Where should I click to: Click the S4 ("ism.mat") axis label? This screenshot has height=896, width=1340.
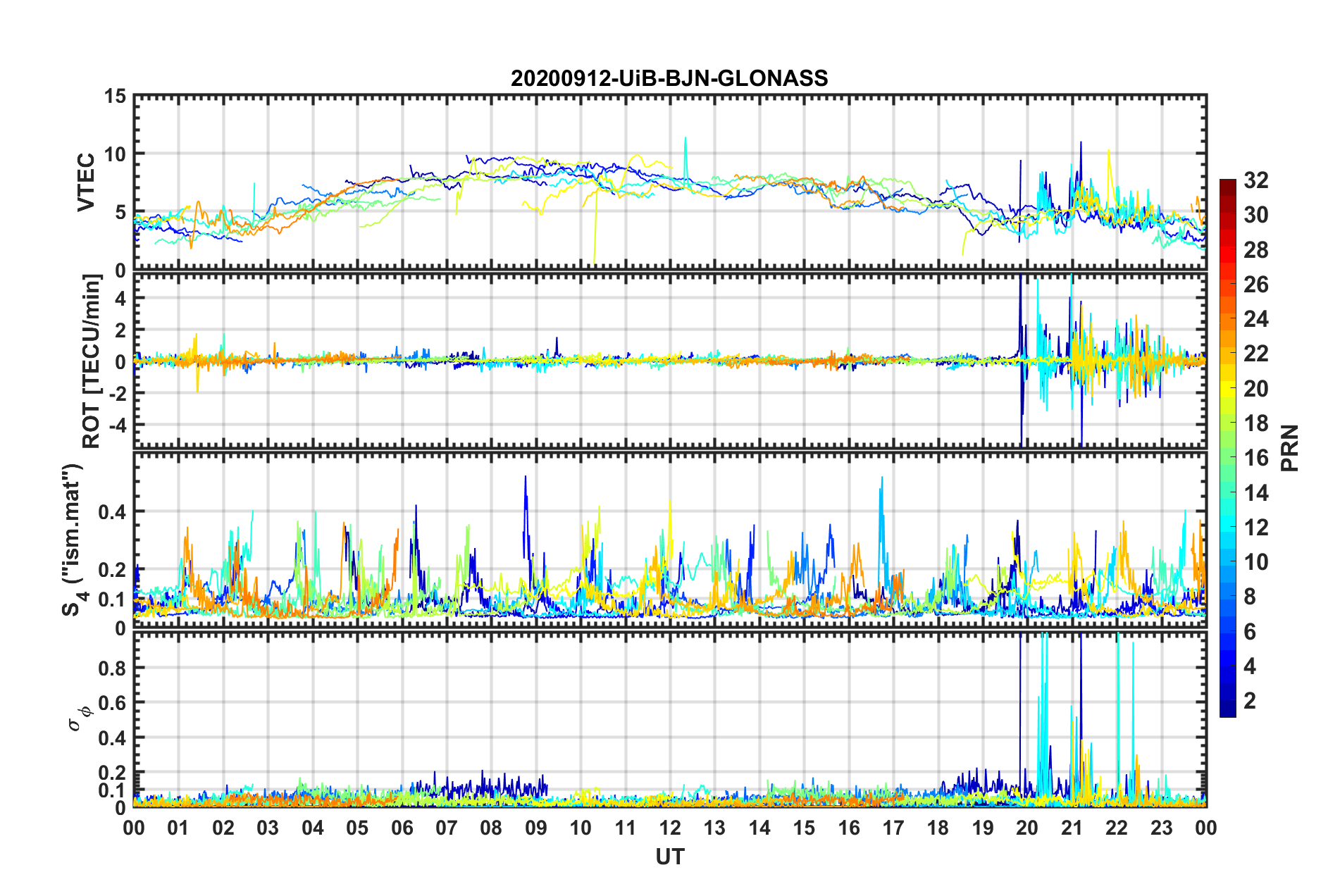pyautogui.click(x=73, y=540)
